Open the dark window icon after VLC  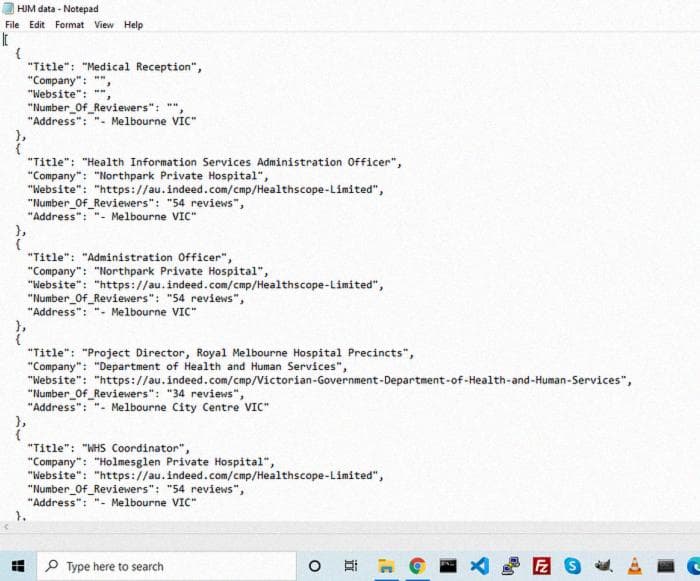point(666,566)
